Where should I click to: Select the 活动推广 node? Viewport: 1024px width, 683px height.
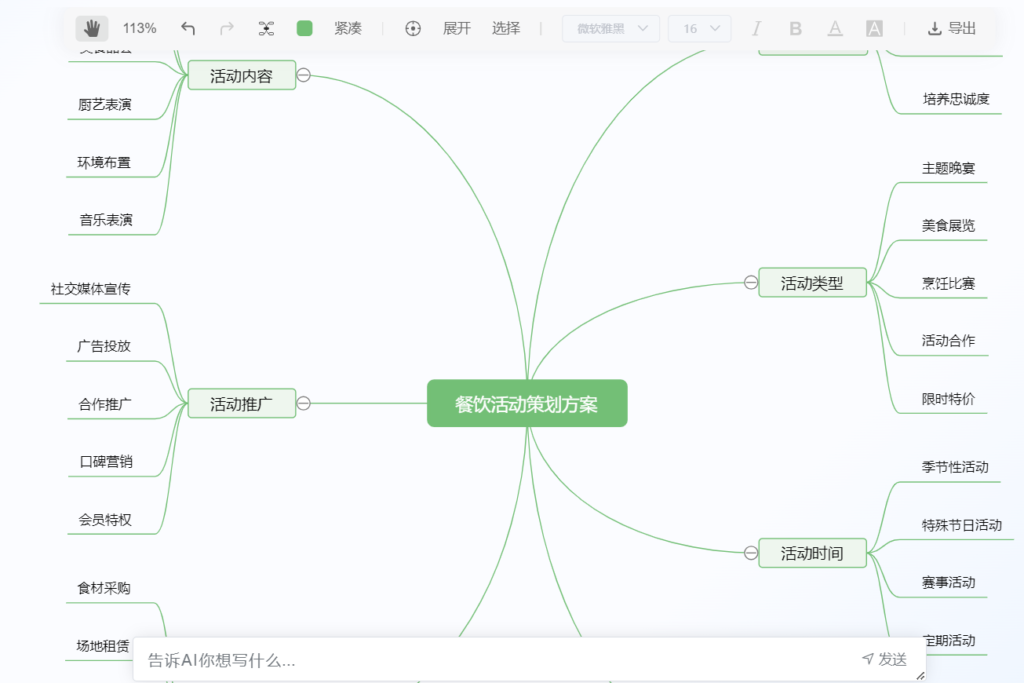point(242,404)
